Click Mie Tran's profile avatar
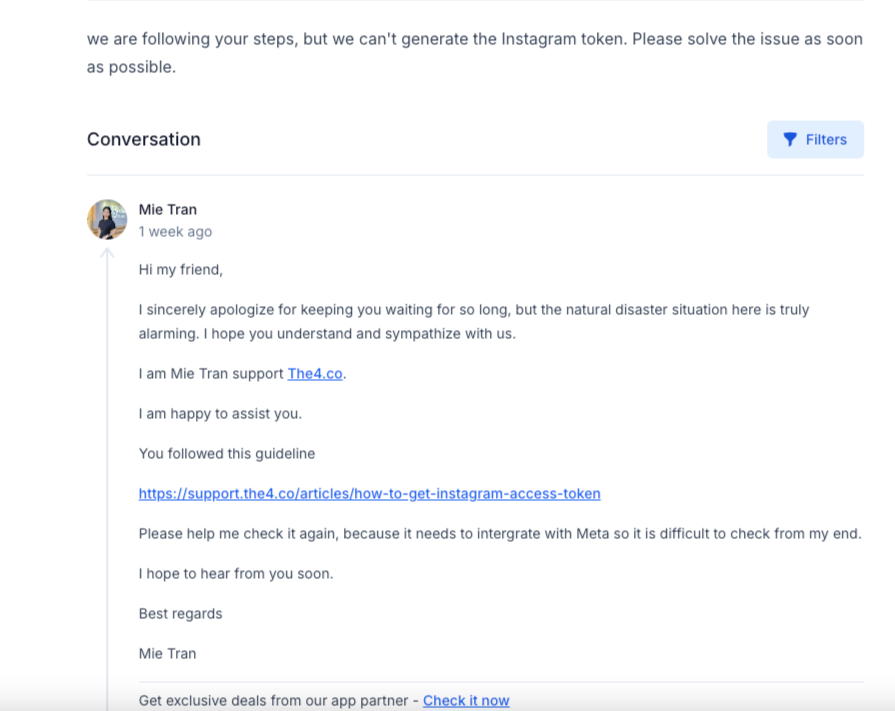Viewport: 895px width, 711px height. pyautogui.click(x=107, y=219)
